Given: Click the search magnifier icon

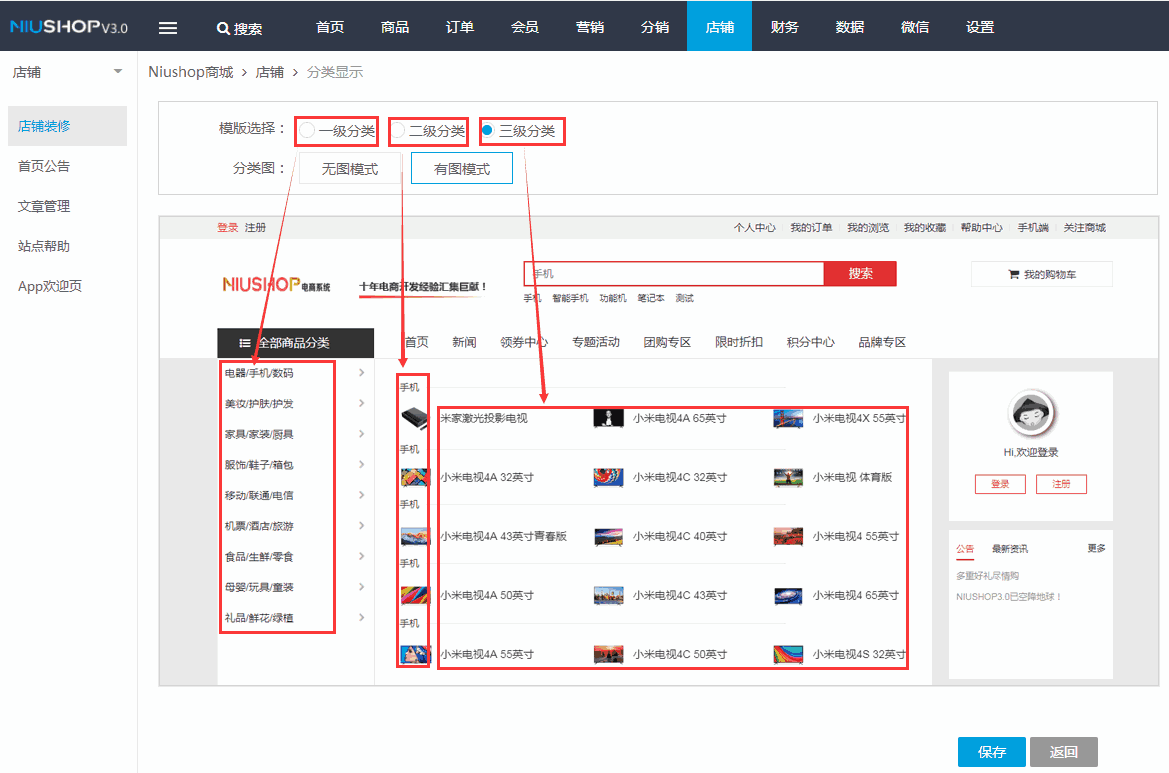Looking at the screenshot, I should pyautogui.click(x=222, y=28).
